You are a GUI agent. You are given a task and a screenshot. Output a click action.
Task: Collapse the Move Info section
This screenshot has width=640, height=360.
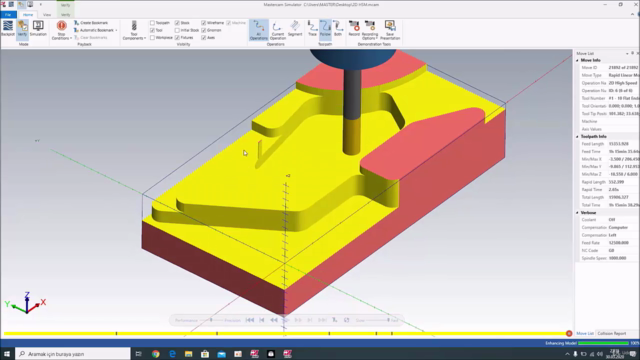point(578,60)
